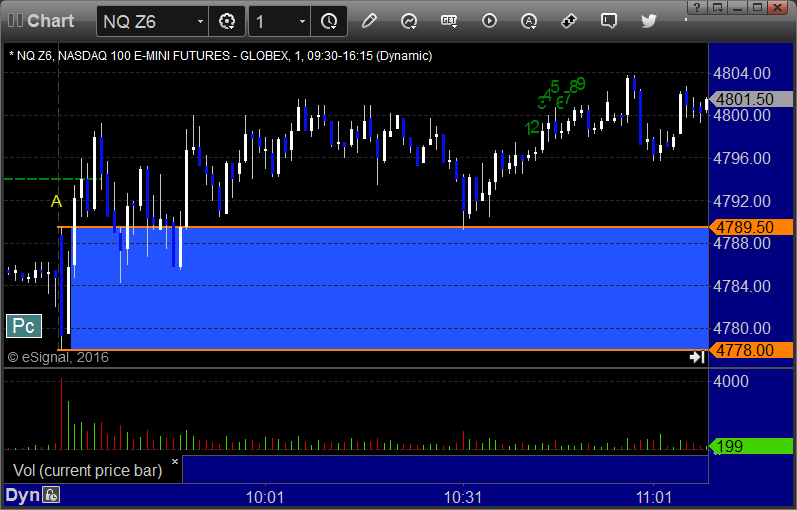The height and width of the screenshot is (510, 797).
Task: Click the 11:01 time axis label
Action: tap(654, 497)
